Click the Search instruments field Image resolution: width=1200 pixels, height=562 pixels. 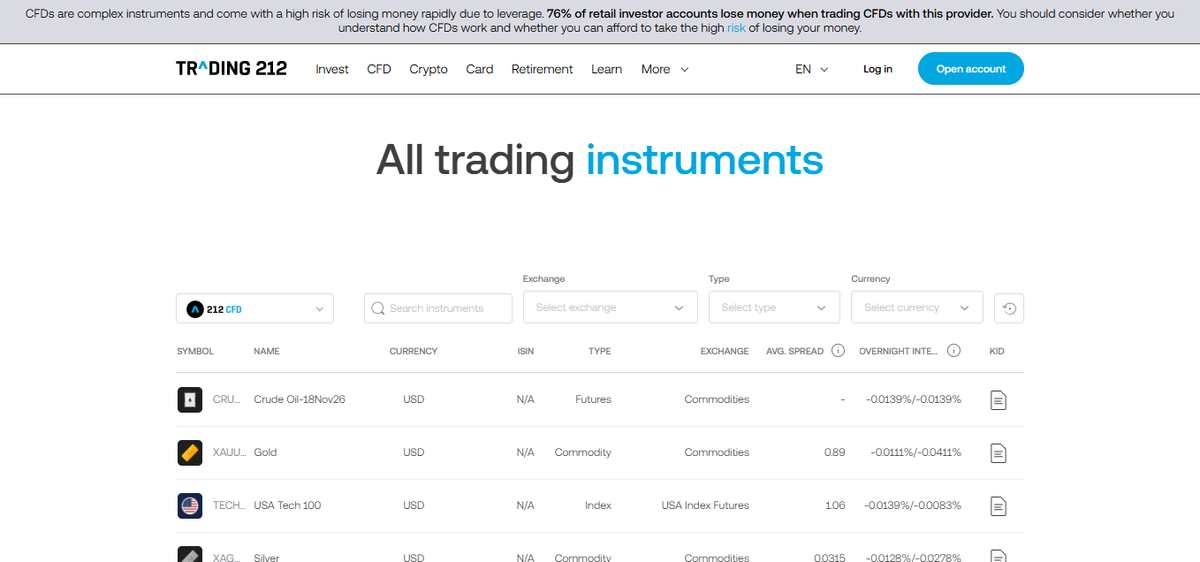[438, 308]
